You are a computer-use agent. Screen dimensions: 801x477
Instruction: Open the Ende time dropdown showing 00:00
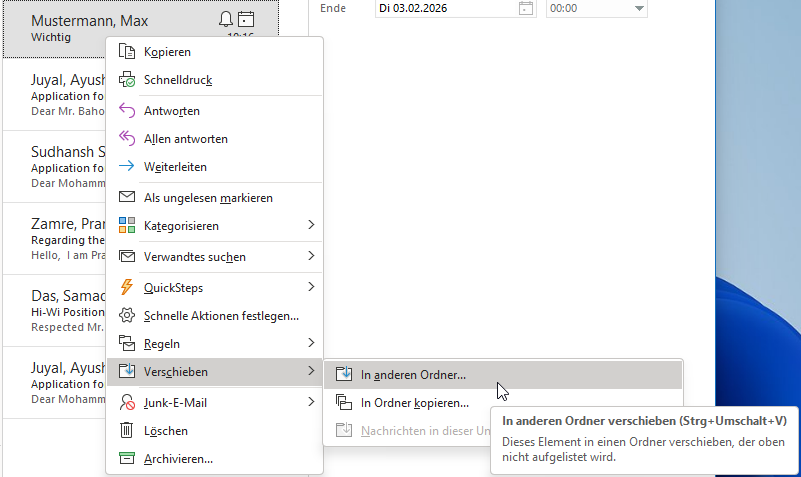point(639,8)
